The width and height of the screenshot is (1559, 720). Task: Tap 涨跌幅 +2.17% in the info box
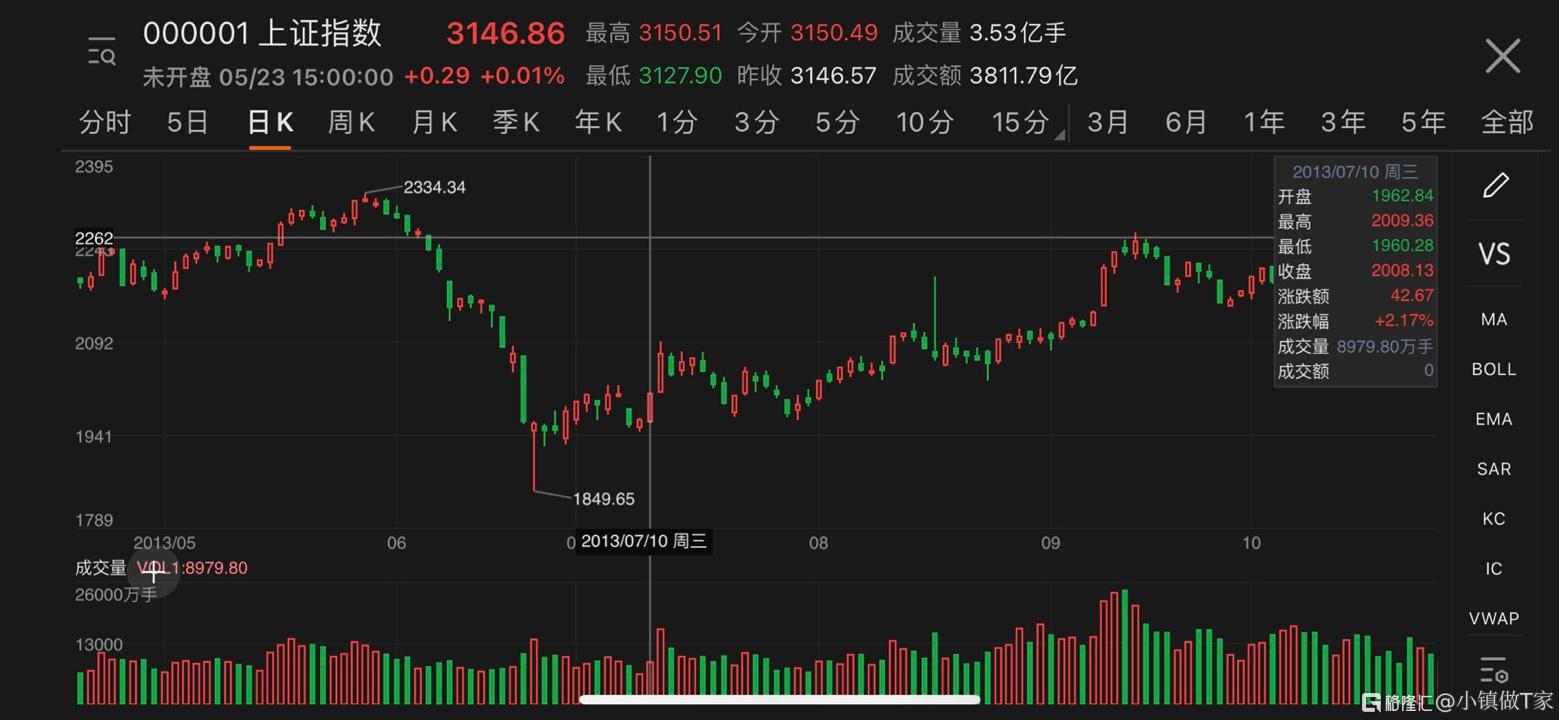click(x=1356, y=321)
